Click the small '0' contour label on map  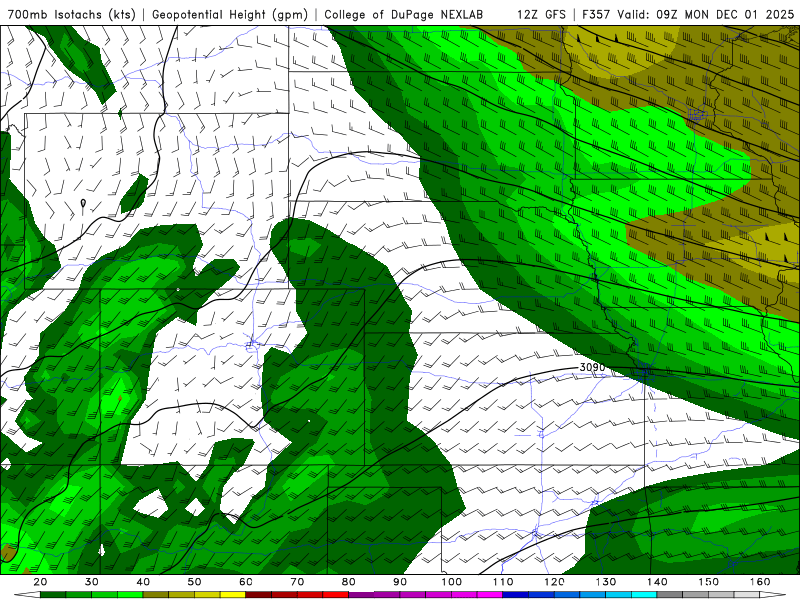[83, 203]
